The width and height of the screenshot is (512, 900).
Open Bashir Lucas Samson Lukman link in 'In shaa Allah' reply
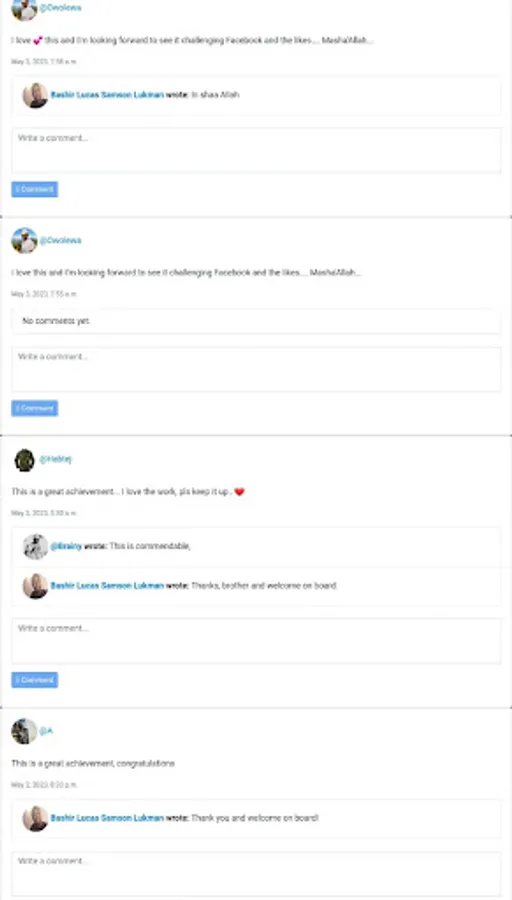coord(107,95)
